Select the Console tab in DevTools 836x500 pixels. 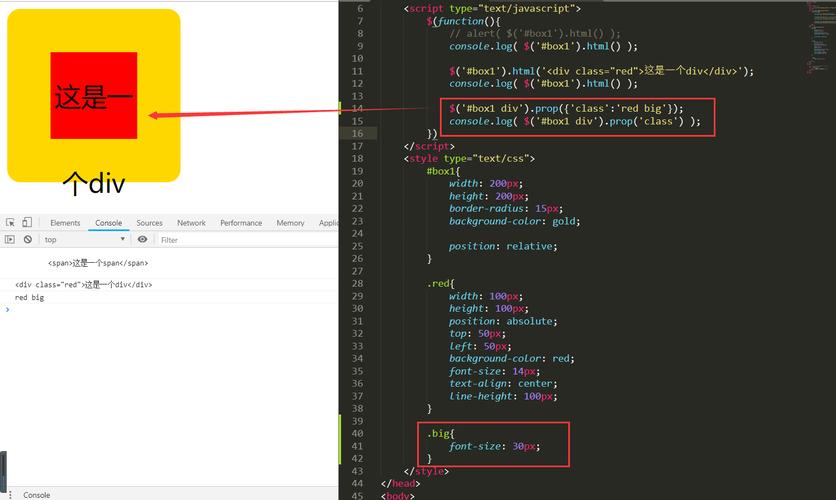click(108, 223)
